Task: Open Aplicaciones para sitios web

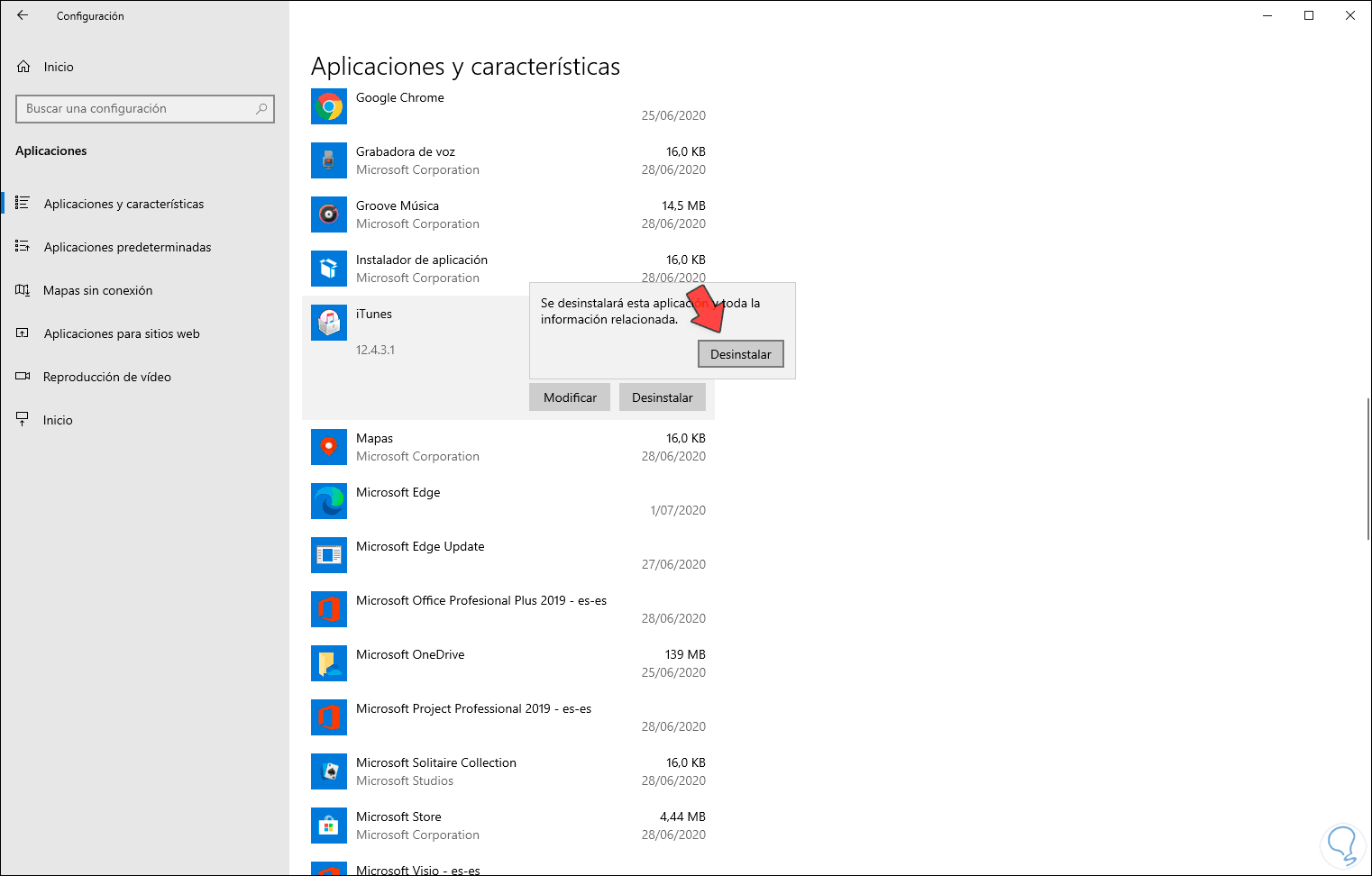Action: 144,333
